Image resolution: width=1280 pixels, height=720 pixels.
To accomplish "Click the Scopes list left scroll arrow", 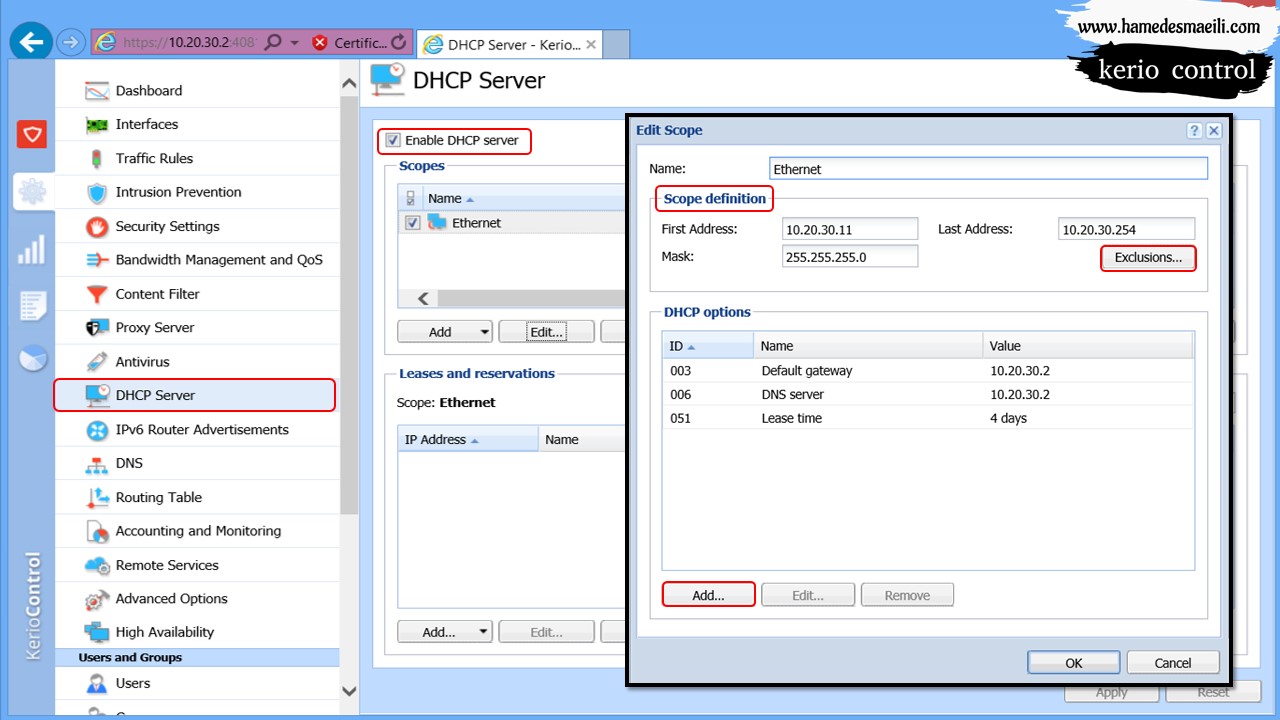I will 422,299.
